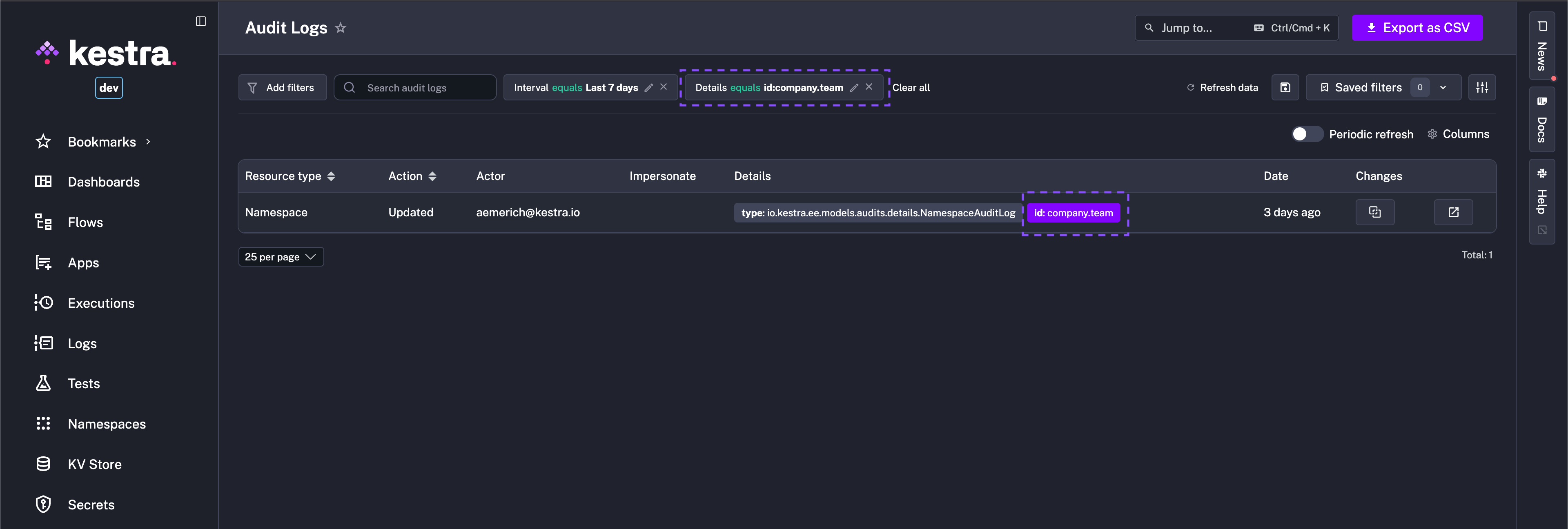Screen dimensions: 1568x529
Task: Expand the Saved filters dropdown
Action: click(1443, 87)
